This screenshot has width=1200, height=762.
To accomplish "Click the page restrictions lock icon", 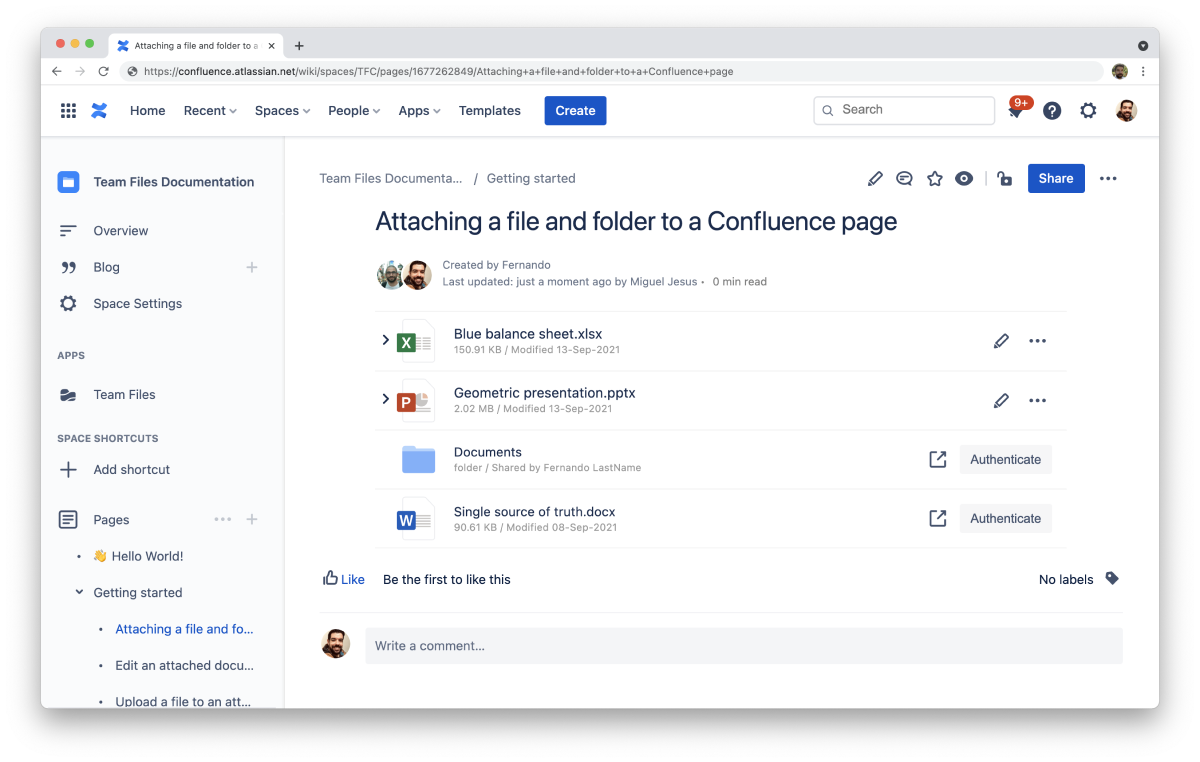I will point(1004,179).
